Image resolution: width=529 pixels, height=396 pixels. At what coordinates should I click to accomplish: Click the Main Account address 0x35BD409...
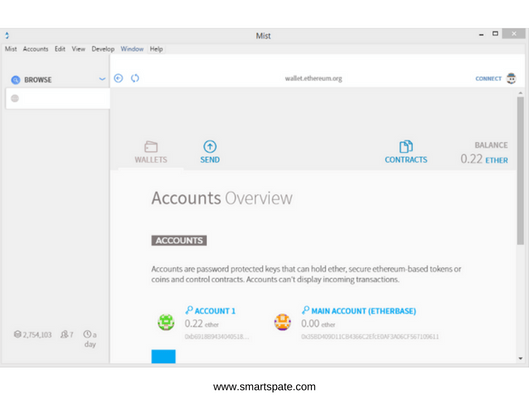tap(370, 336)
